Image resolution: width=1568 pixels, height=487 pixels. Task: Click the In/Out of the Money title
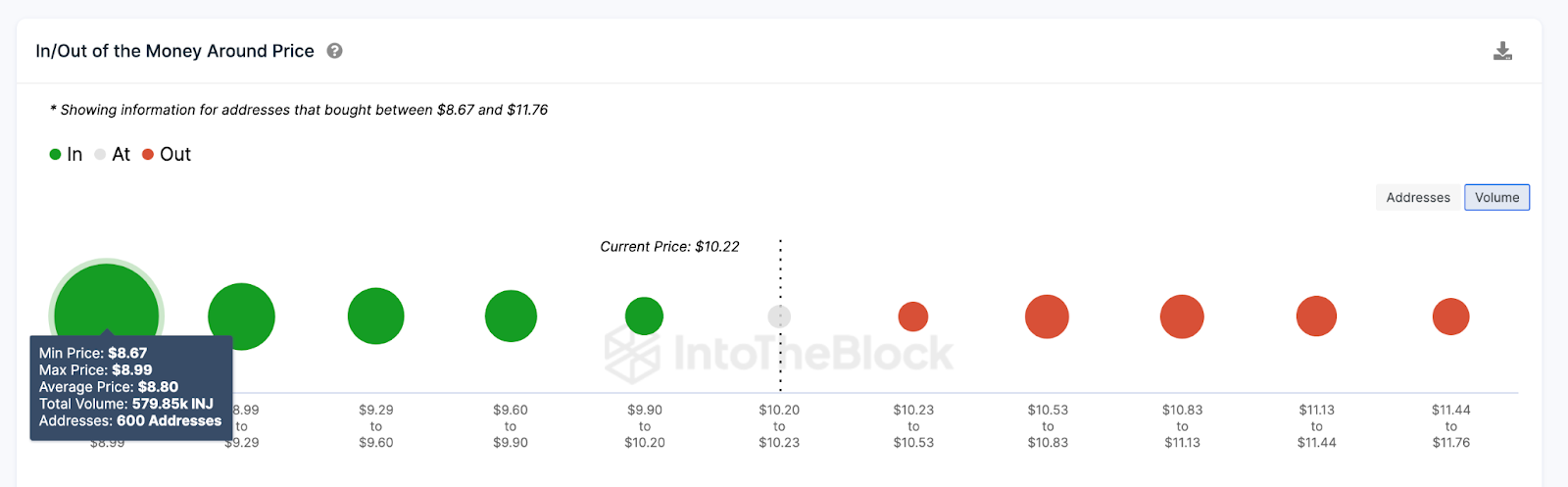click(x=174, y=51)
